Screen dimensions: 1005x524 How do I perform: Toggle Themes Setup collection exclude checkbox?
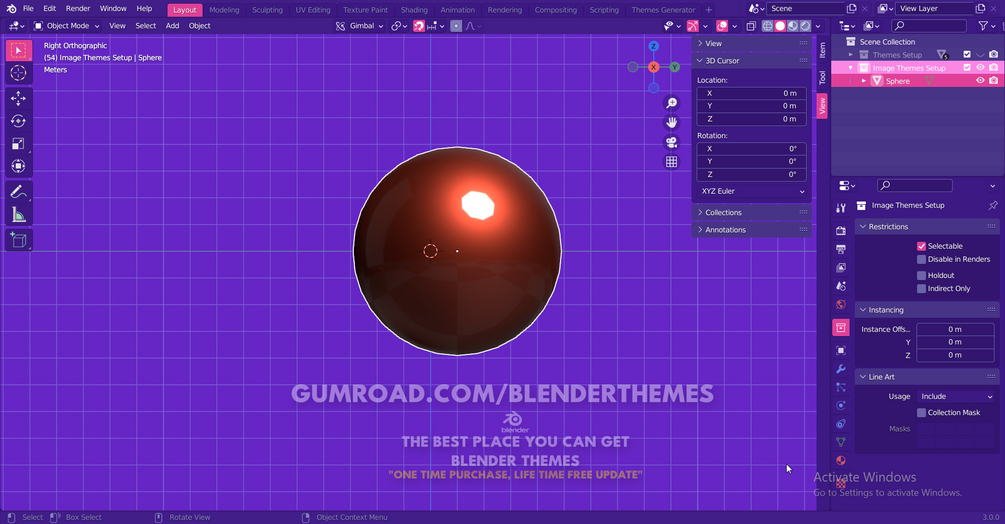(x=967, y=55)
